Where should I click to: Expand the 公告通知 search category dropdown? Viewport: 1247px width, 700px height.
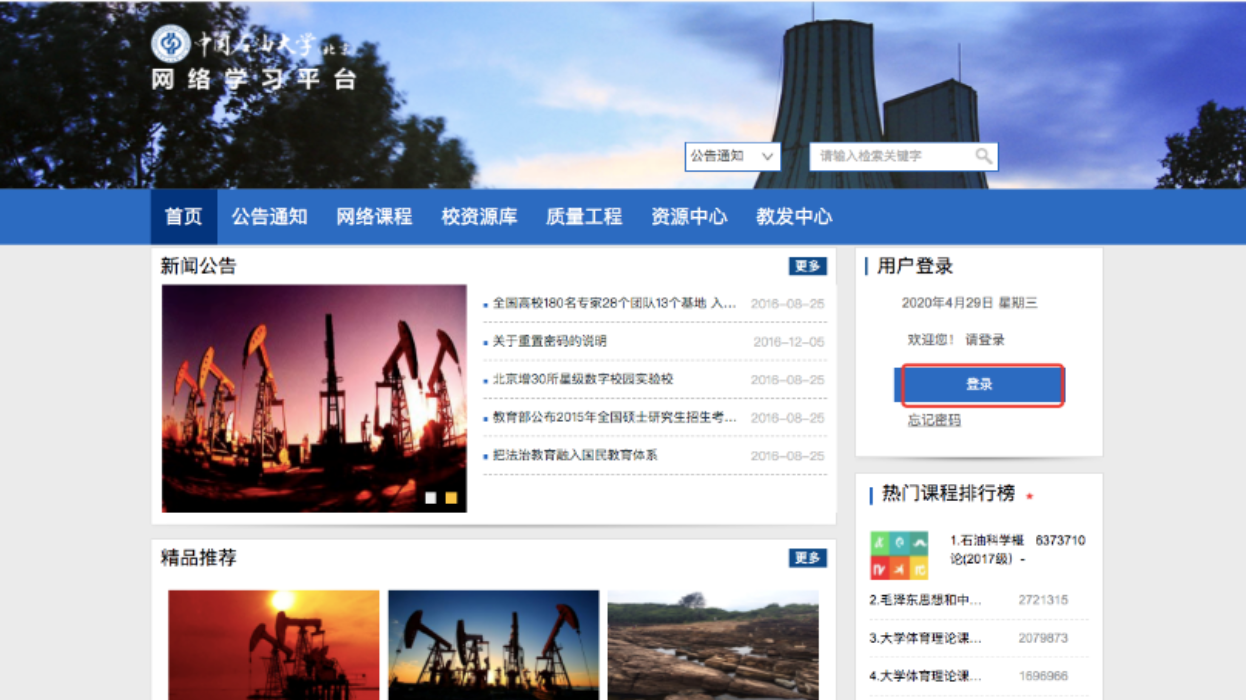732,156
